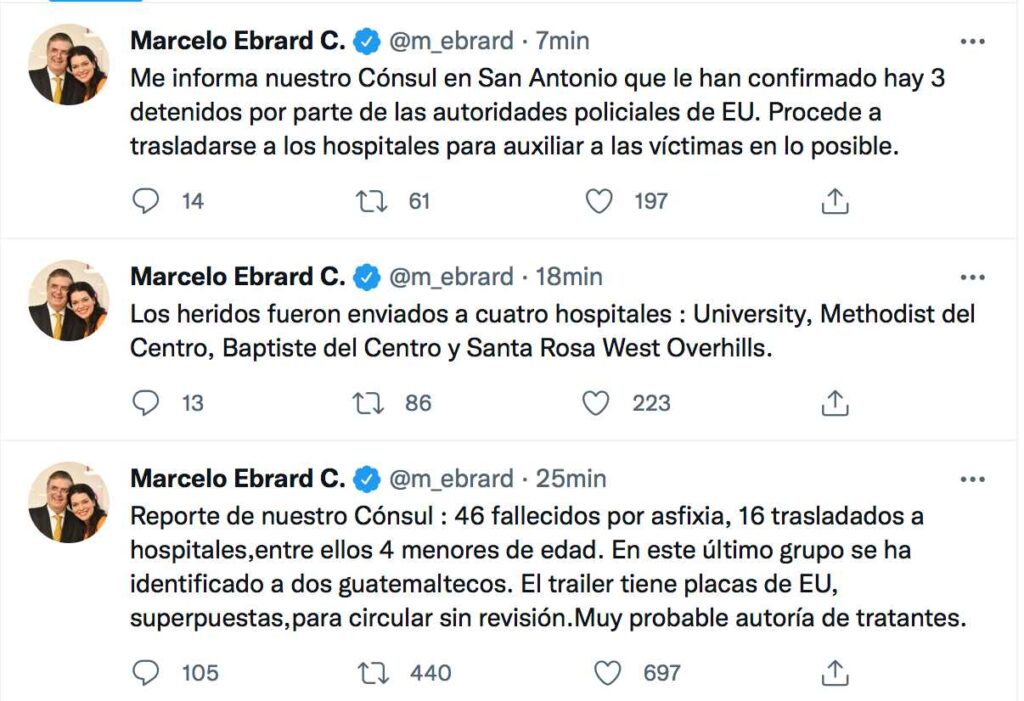1024x701 pixels.
Task: Reply to the tweet with 105 replies
Action: click(145, 672)
